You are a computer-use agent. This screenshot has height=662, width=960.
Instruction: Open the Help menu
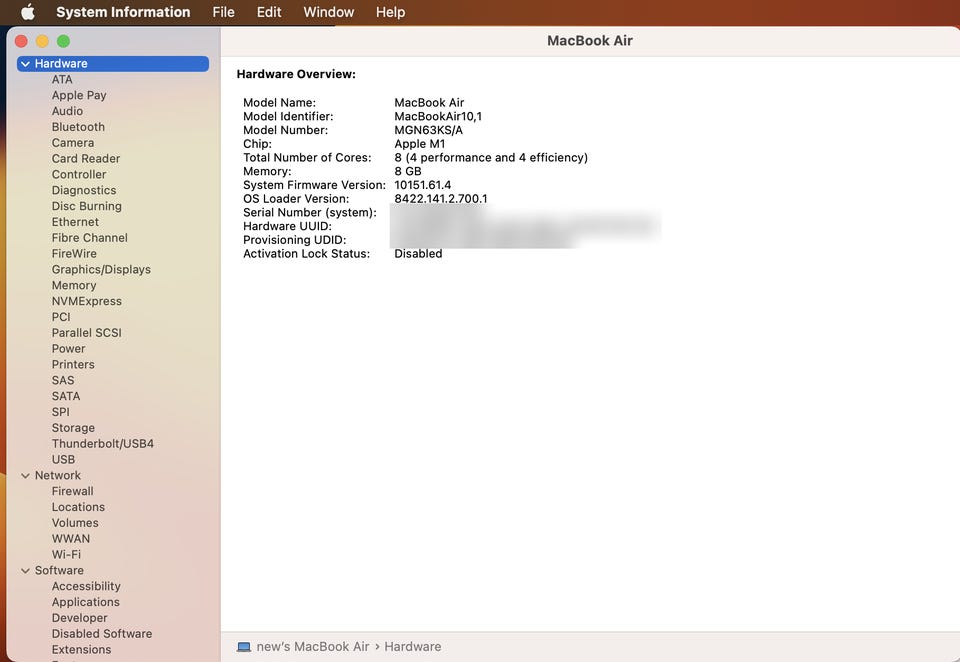(x=391, y=12)
